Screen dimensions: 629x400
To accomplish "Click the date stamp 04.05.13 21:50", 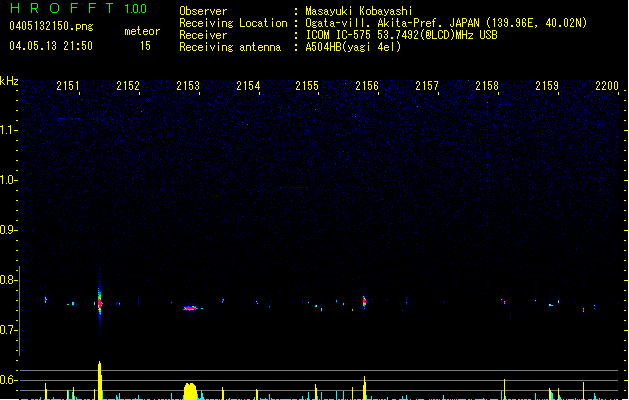I will pos(51,46).
